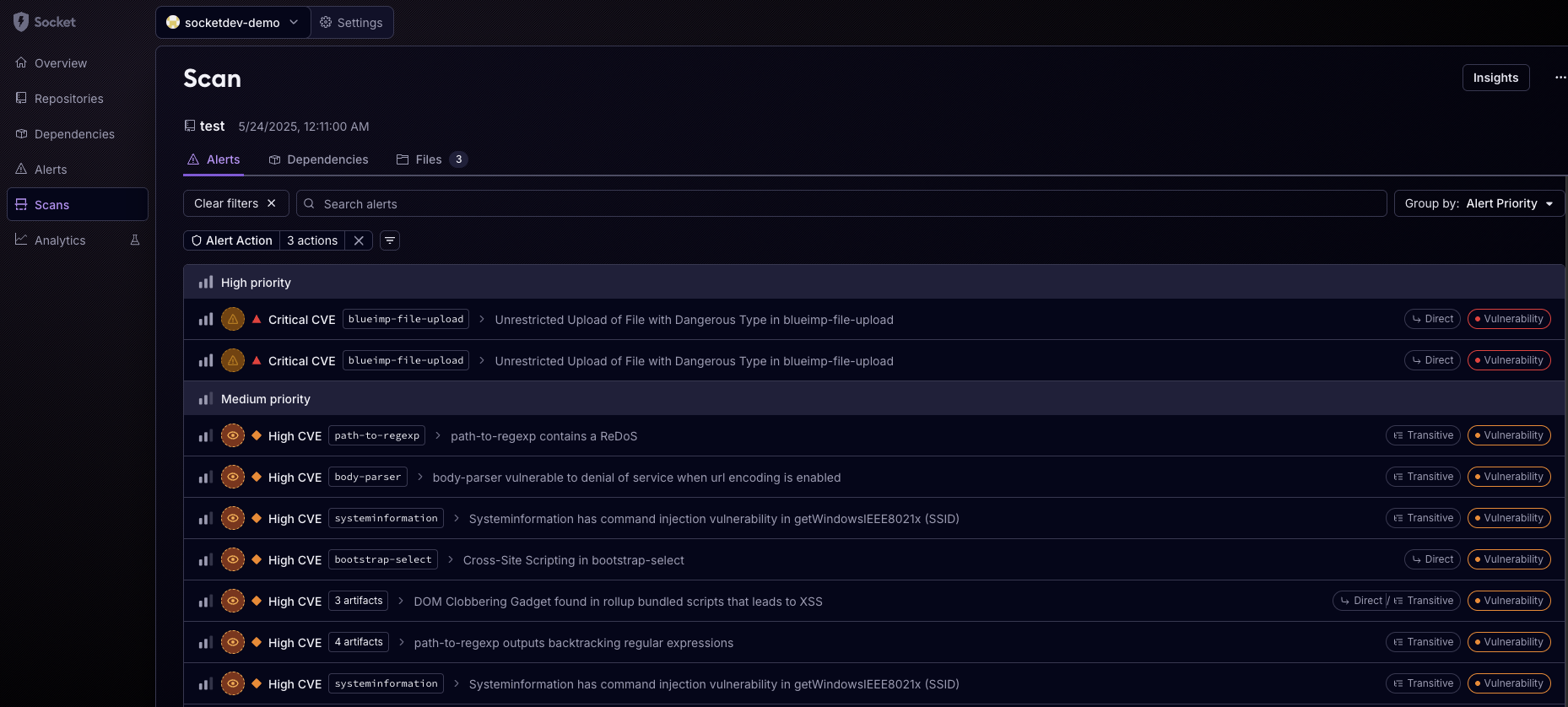Image resolution: width=1568 pixels, height=707 pixels.
Task: Click Vulnerability badge on body-parser row
Action: 1509,477
